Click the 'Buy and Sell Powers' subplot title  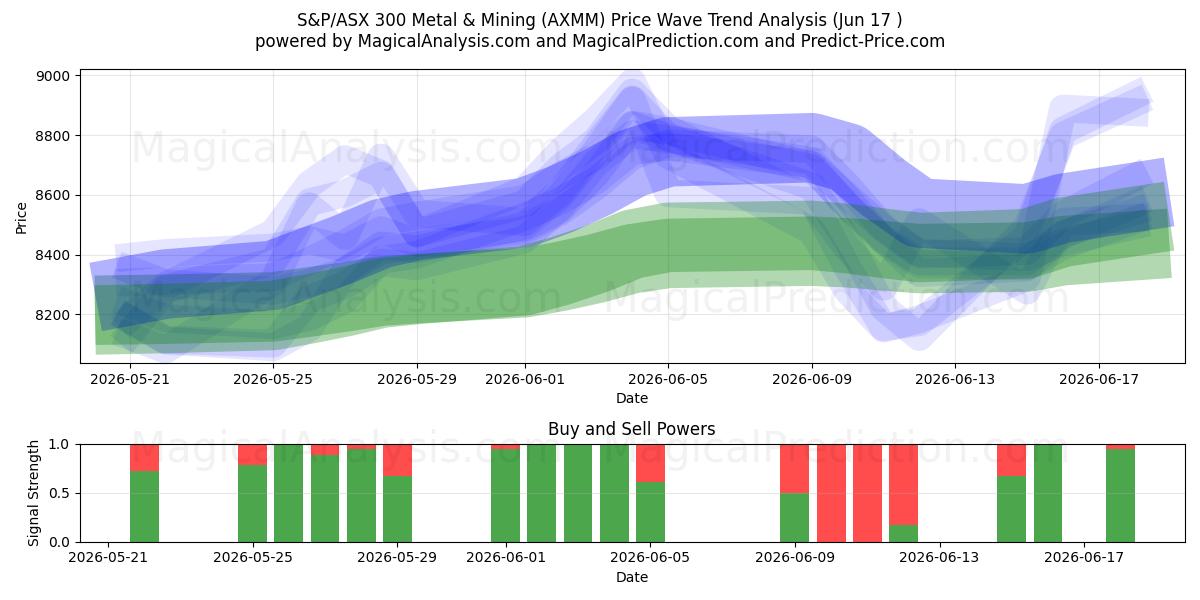(632, 429)
